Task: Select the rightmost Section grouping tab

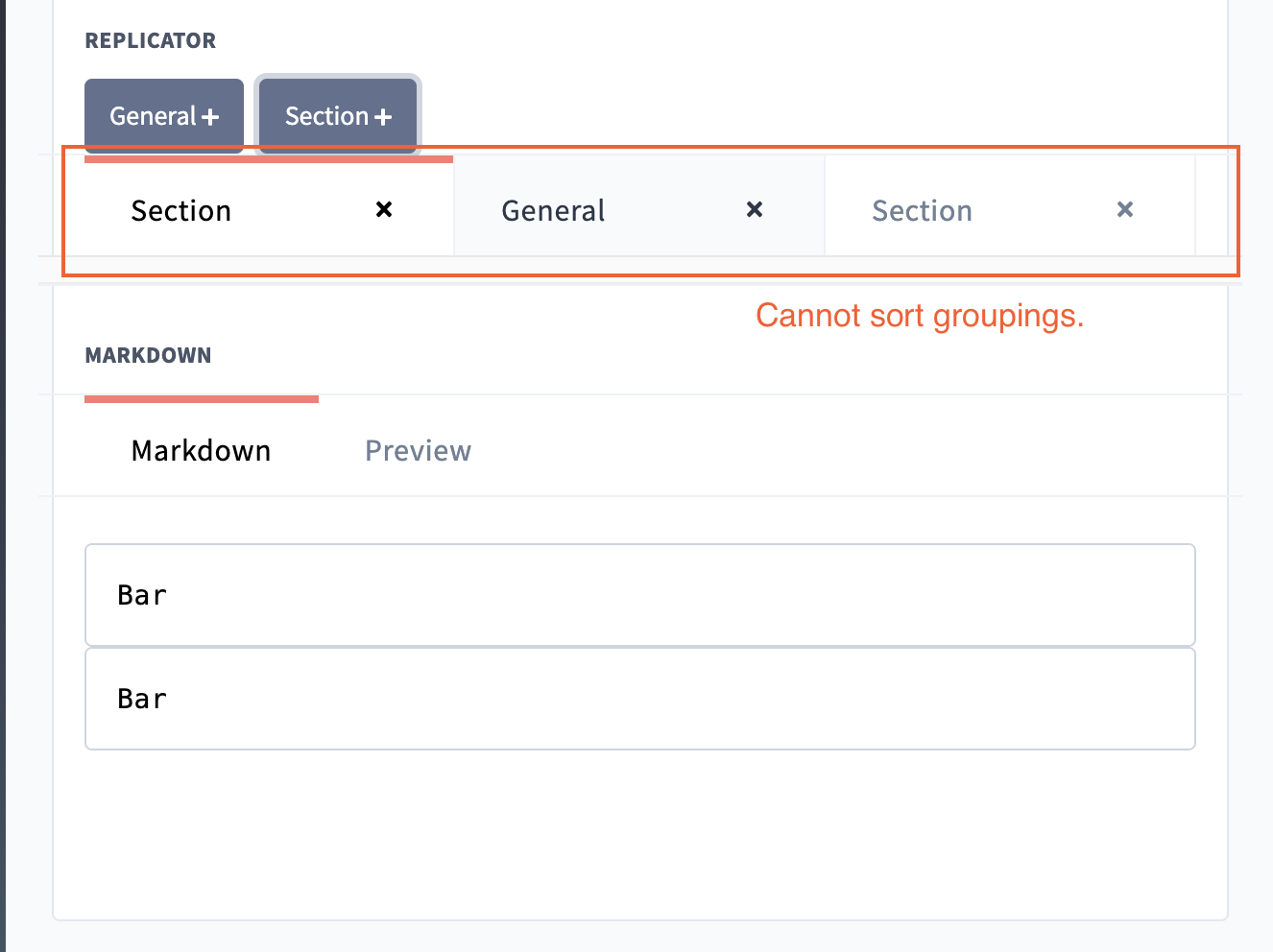Action: pos(923,210)
